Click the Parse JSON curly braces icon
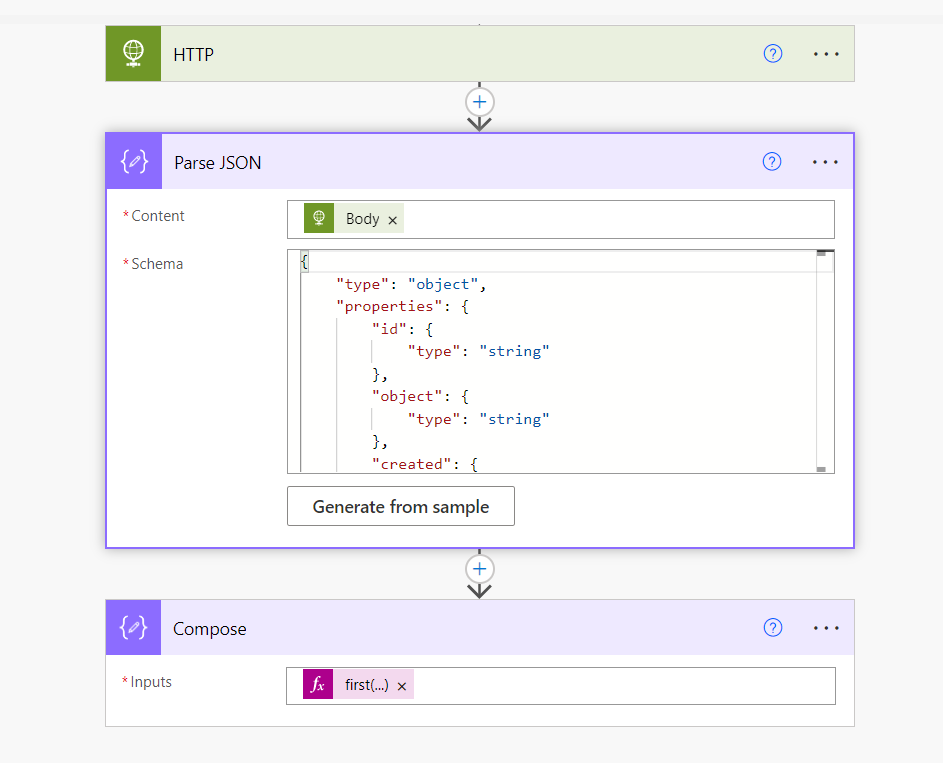943x763 pixels. click(133, 162)
